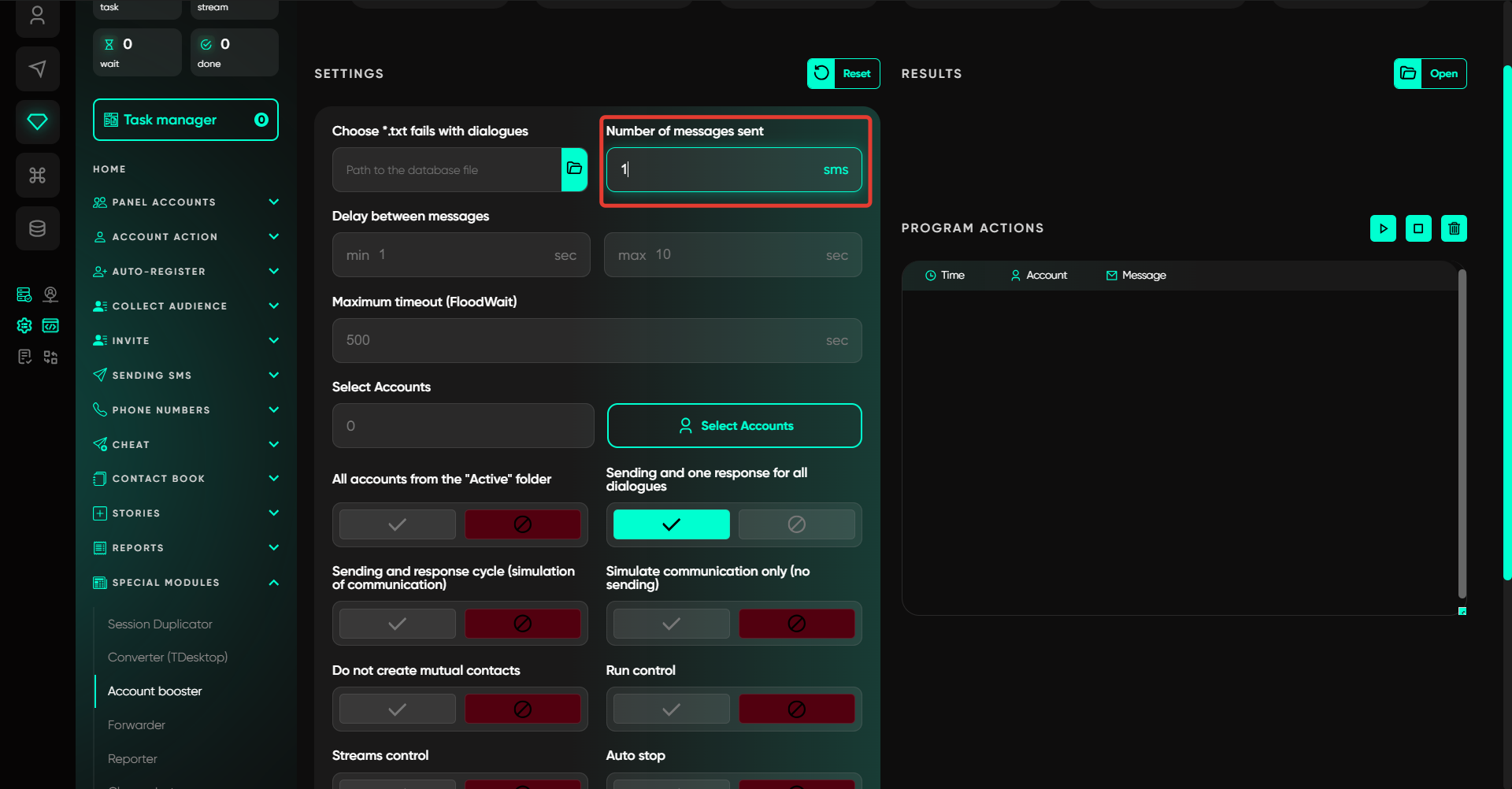
Task: Open the Forwarder module
Action: click(136, 725)
